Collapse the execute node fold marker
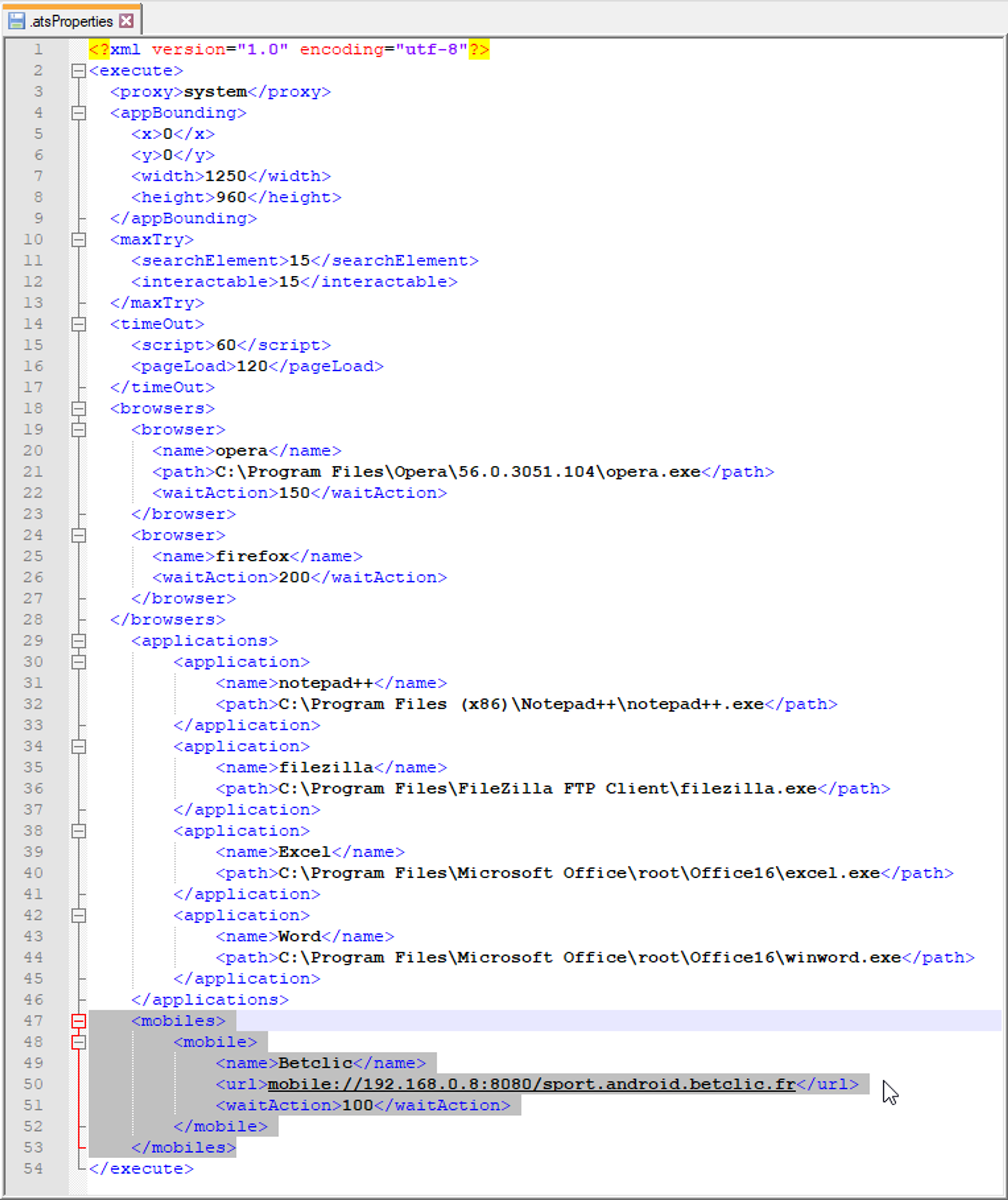The width and height of the screenshot is (1008, 1200). [79, 71]
